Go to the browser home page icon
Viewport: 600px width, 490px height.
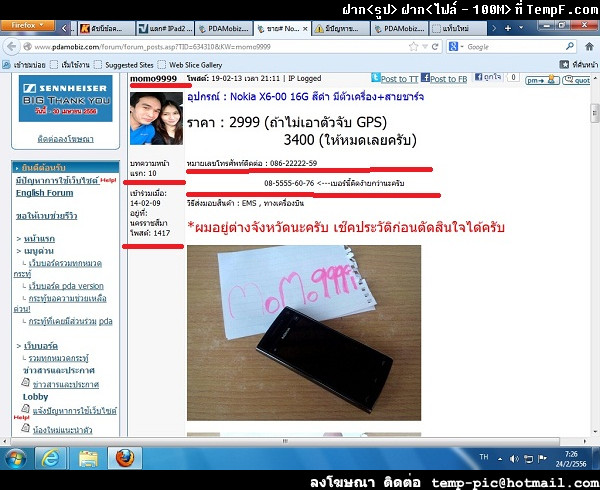(589, 47)
